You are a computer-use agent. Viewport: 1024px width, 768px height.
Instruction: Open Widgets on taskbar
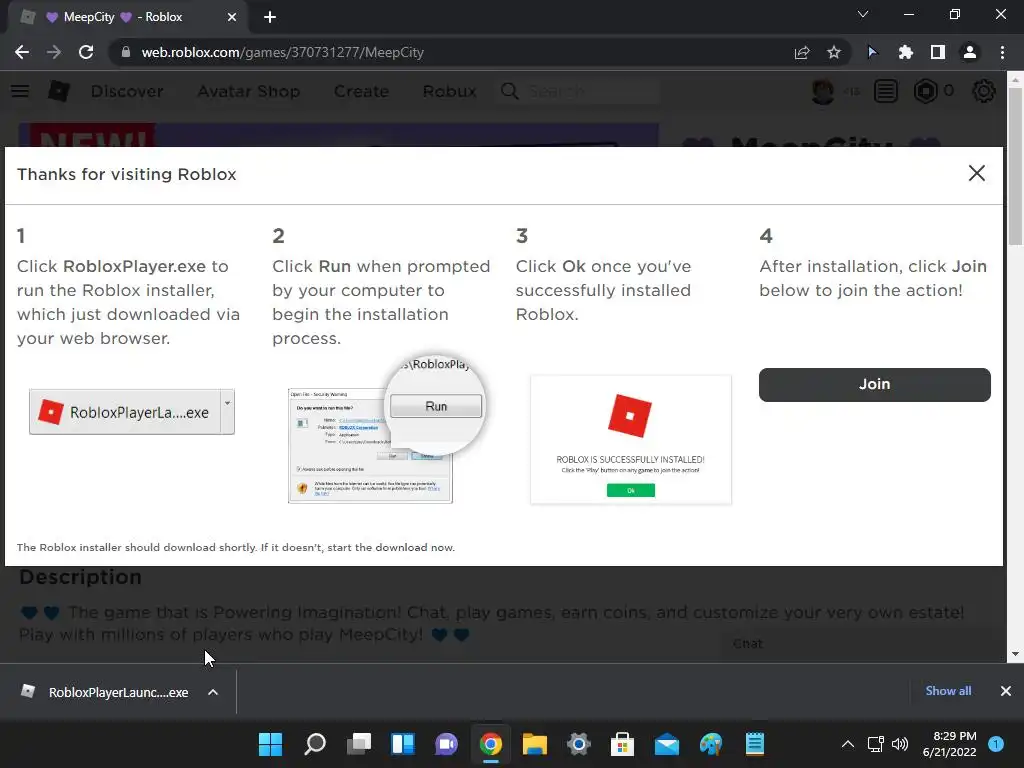[402, 744]
